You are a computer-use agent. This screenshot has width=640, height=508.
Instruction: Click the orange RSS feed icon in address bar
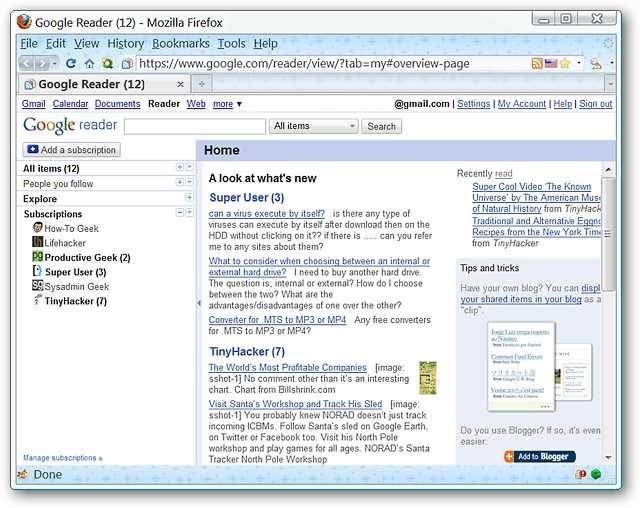point(537,64)
